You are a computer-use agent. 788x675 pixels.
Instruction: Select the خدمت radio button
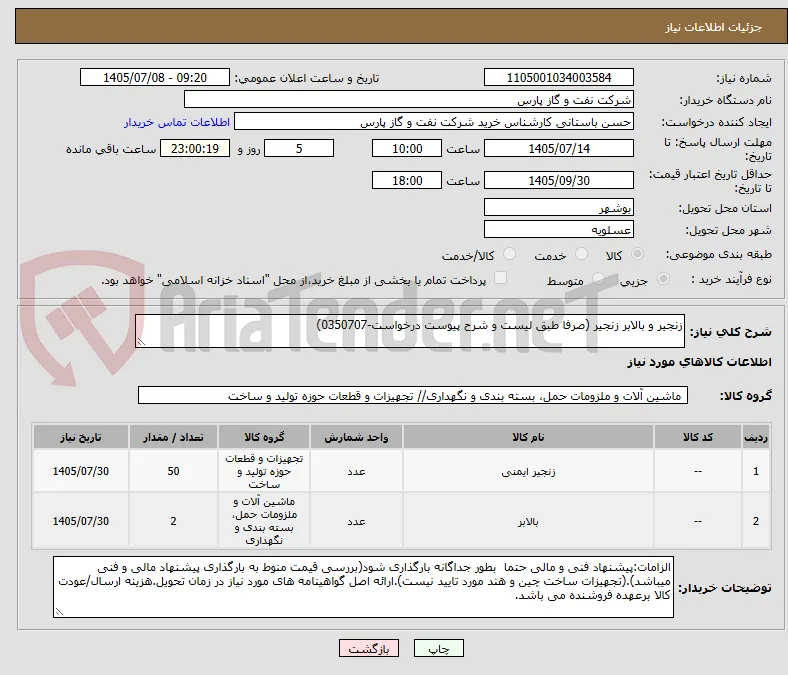pos(581,254)
